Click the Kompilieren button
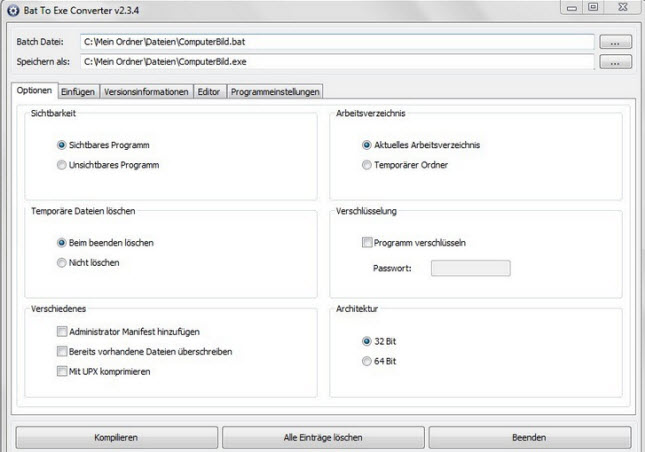This screenshot has height=452, width=645. point(116,438)
